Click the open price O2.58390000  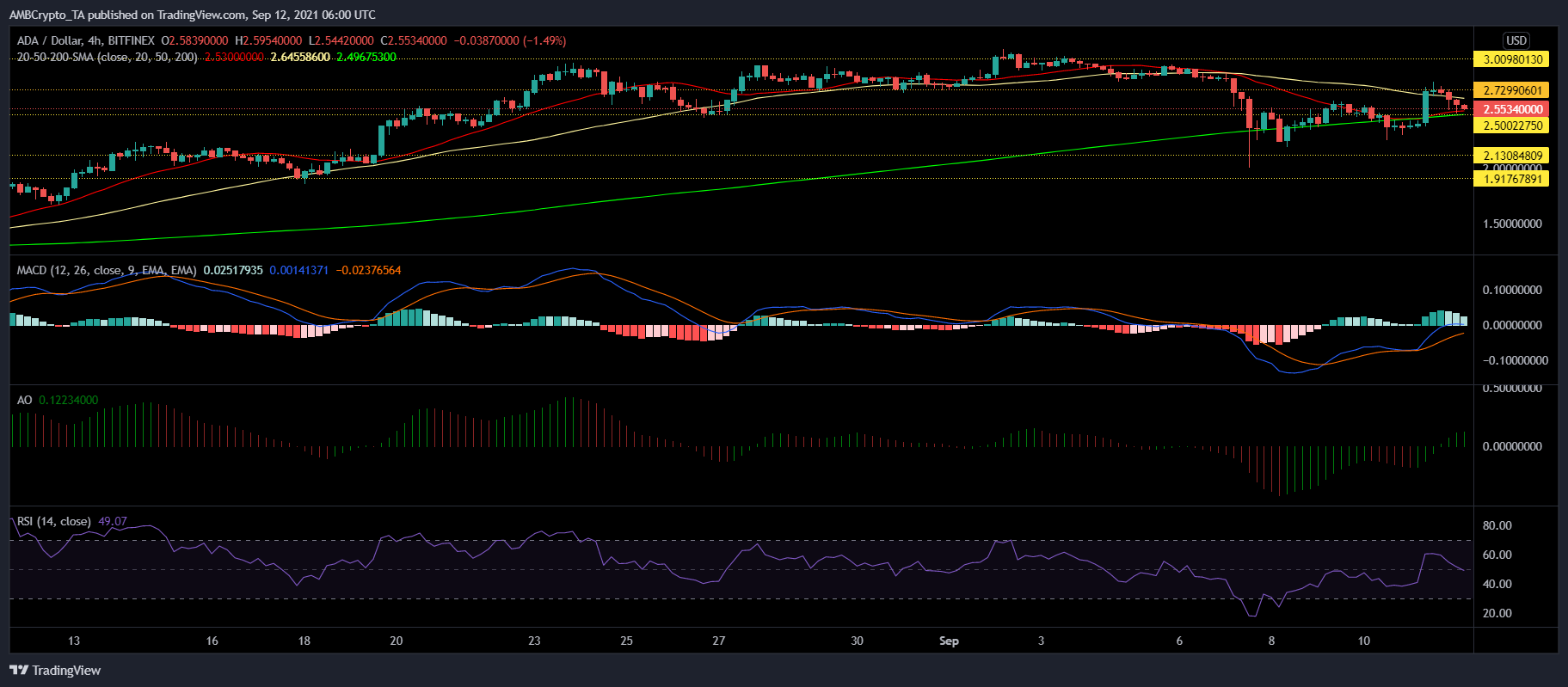194,40
